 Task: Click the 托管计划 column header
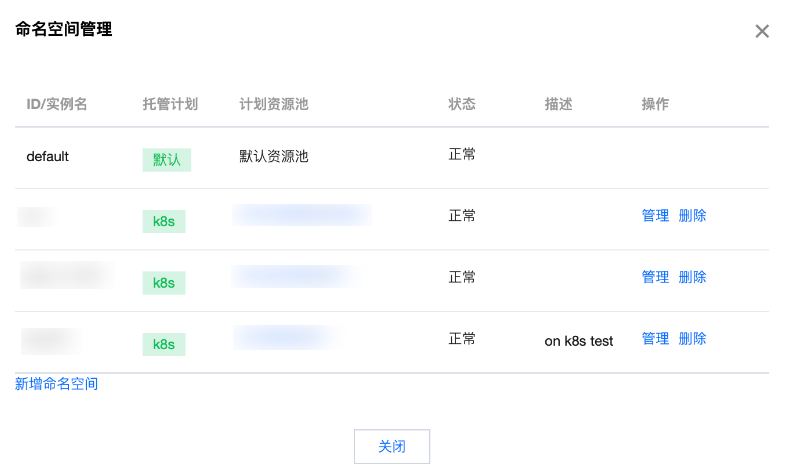(x=170, y=104)
